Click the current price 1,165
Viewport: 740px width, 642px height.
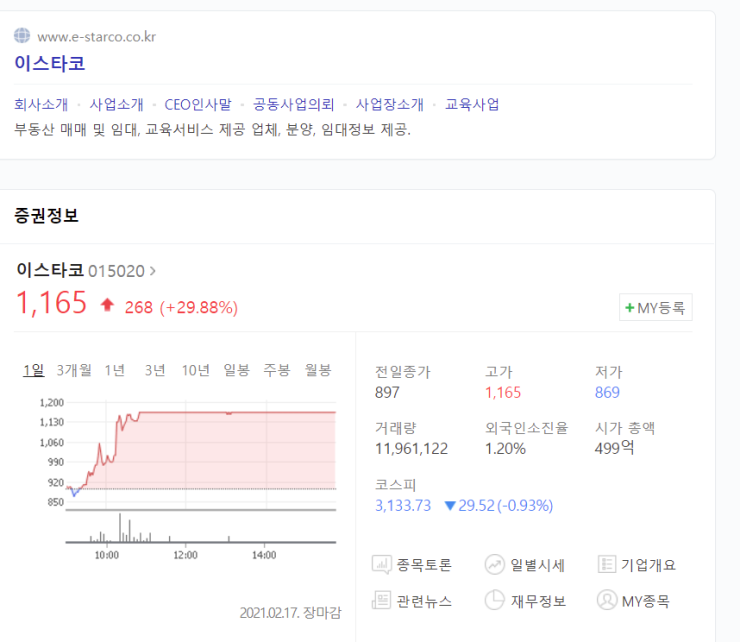[x=51, y=303]
